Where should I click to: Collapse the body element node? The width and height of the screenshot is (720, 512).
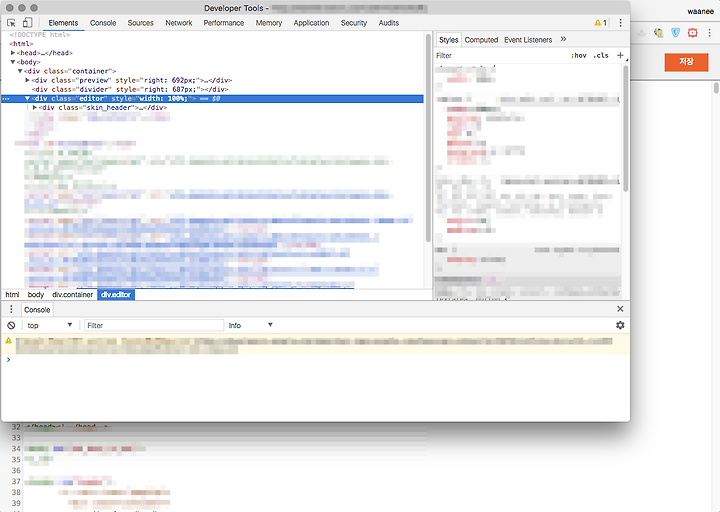13,62
